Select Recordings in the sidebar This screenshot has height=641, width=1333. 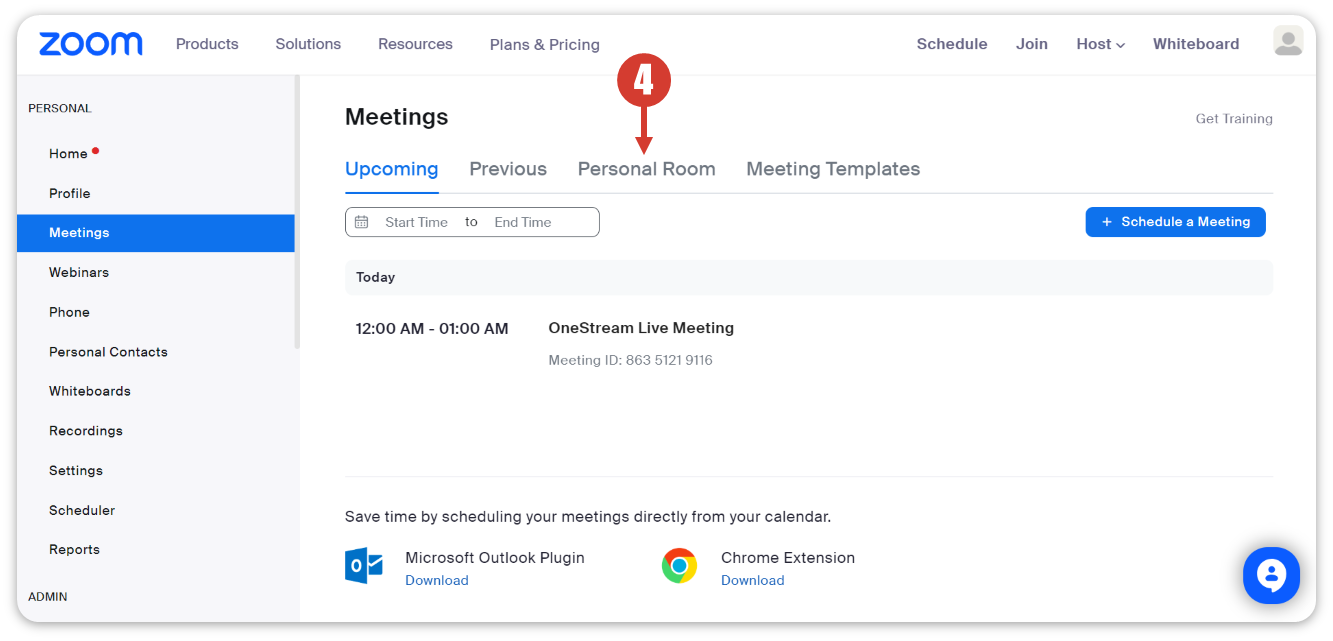[x=86, y=430]
